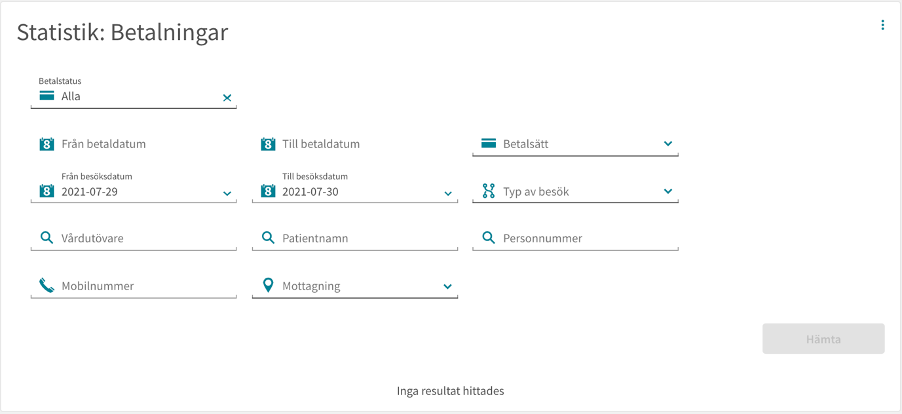Image resolution: width=902 pixels, height=414 pixels.
Task: Open calendar icon for Från betaldatum
Action: 47,144
